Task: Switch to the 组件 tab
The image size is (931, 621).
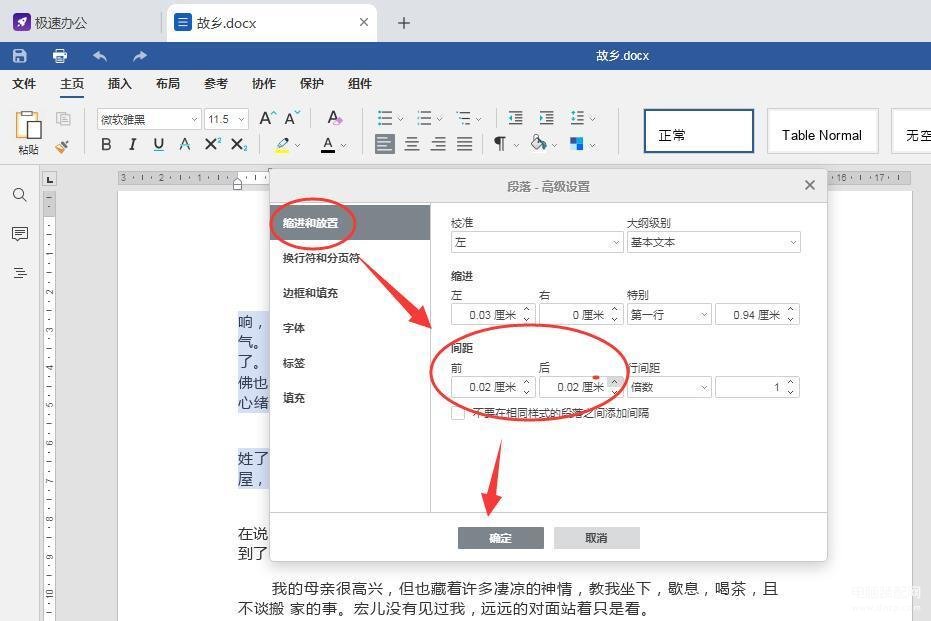Action: click(360, 84)
